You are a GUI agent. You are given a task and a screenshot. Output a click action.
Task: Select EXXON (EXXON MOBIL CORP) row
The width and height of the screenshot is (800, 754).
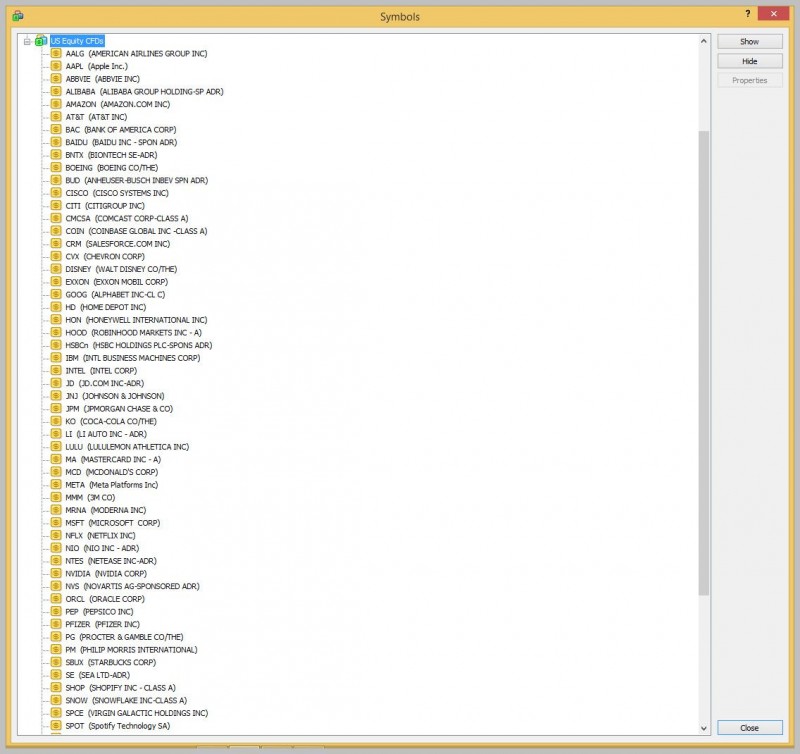(x=117, y=282)
